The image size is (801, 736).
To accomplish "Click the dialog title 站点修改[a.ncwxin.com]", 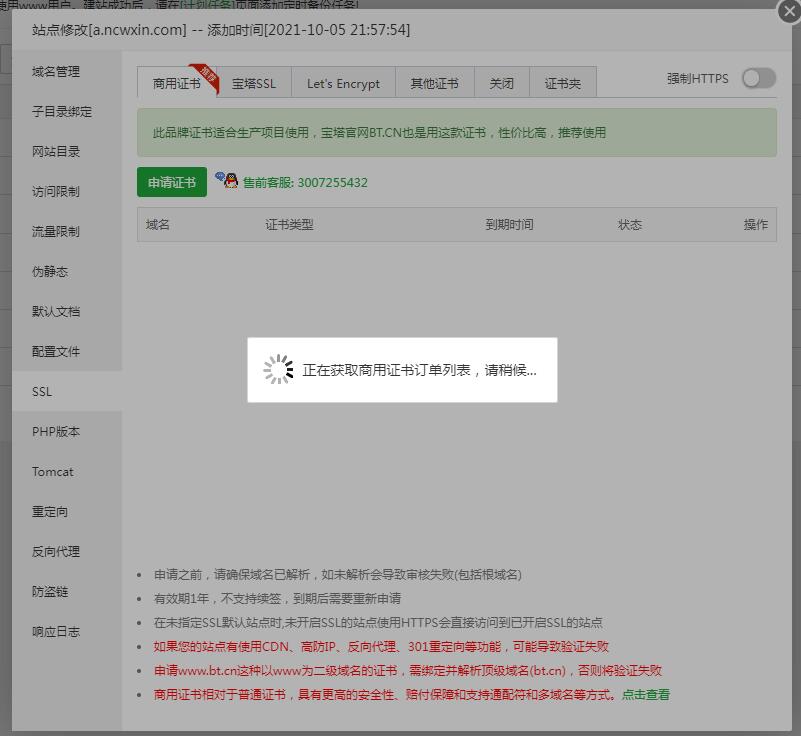I will click(109, 30).
